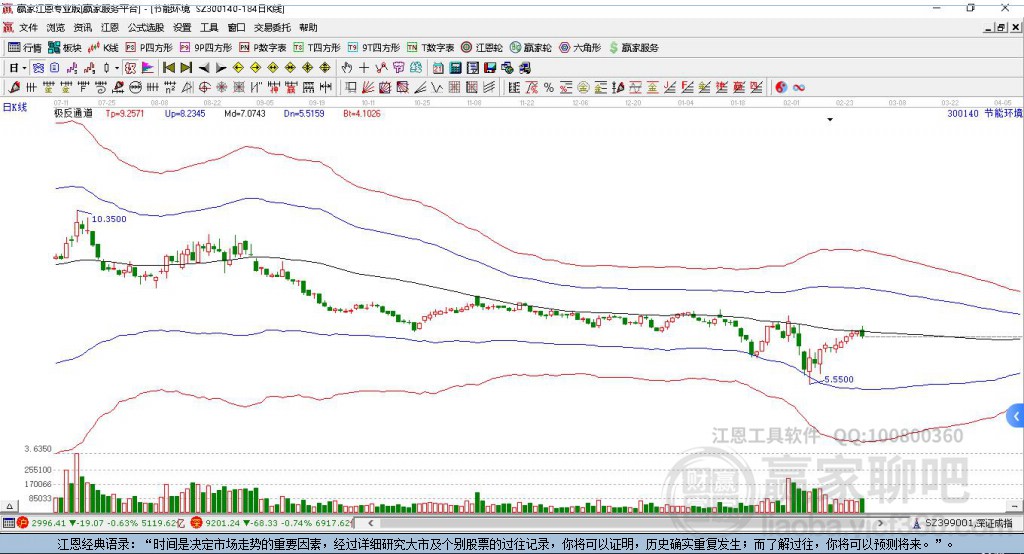Jump to last bar icon
1024x554 pixels.
(x=186, y=68)
